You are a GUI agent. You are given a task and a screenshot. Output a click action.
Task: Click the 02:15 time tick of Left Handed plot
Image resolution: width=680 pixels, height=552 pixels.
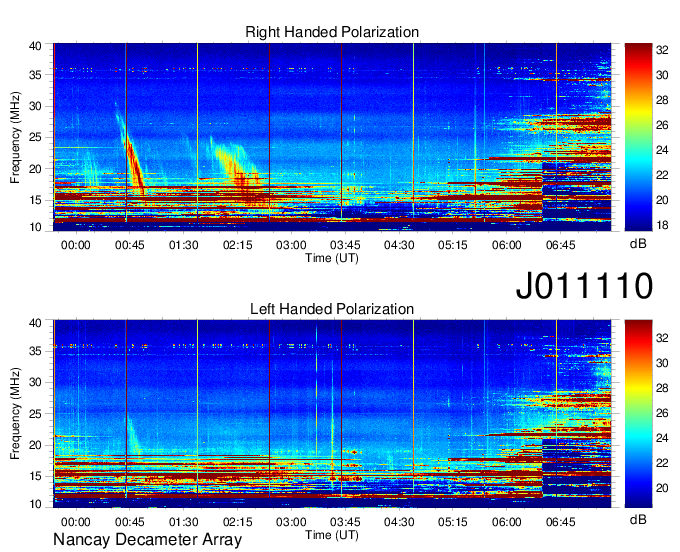(237, 522)
